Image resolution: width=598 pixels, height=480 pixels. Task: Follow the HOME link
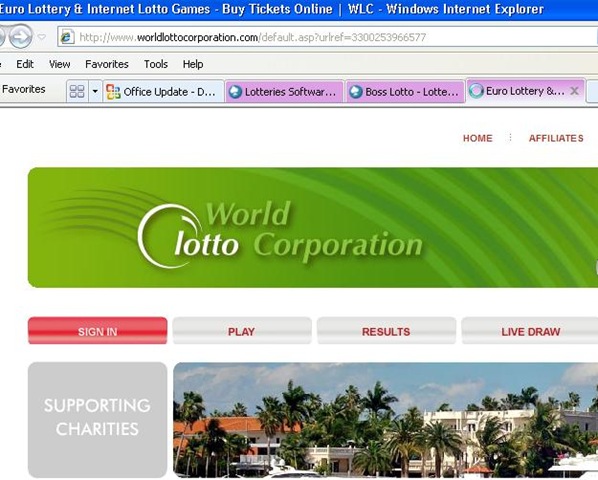point(477,138)
